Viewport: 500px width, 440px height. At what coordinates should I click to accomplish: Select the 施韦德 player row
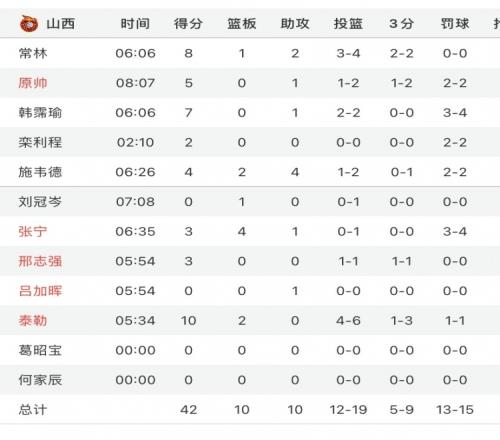[250, 172]
